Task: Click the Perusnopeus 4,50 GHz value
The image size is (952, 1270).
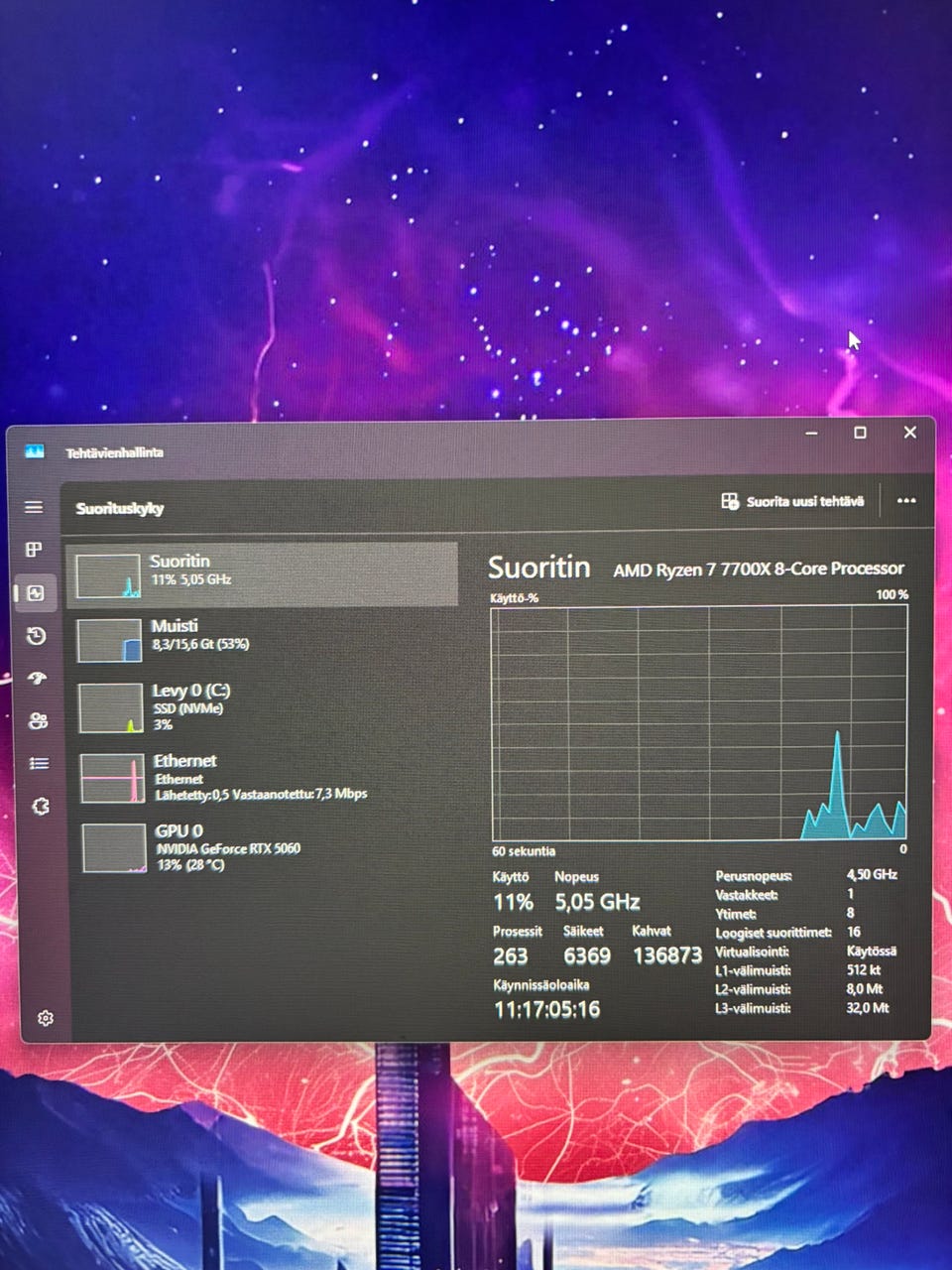Action: pos(872,874)
